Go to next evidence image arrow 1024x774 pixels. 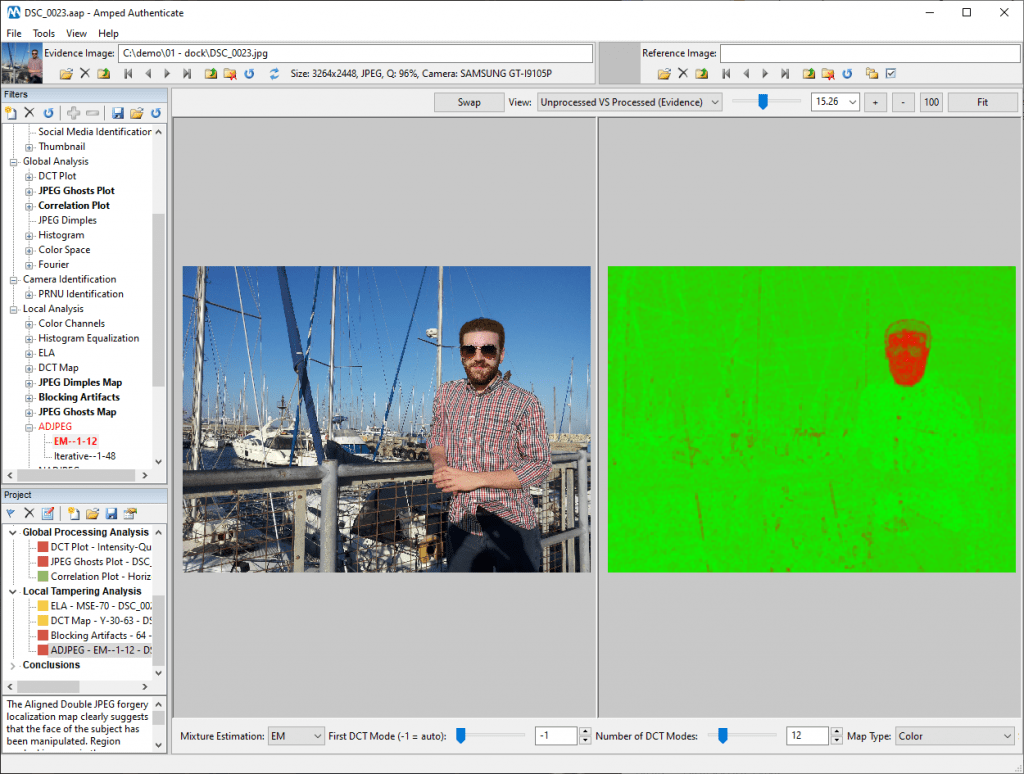pyautogui.click(x=167, y=74)
